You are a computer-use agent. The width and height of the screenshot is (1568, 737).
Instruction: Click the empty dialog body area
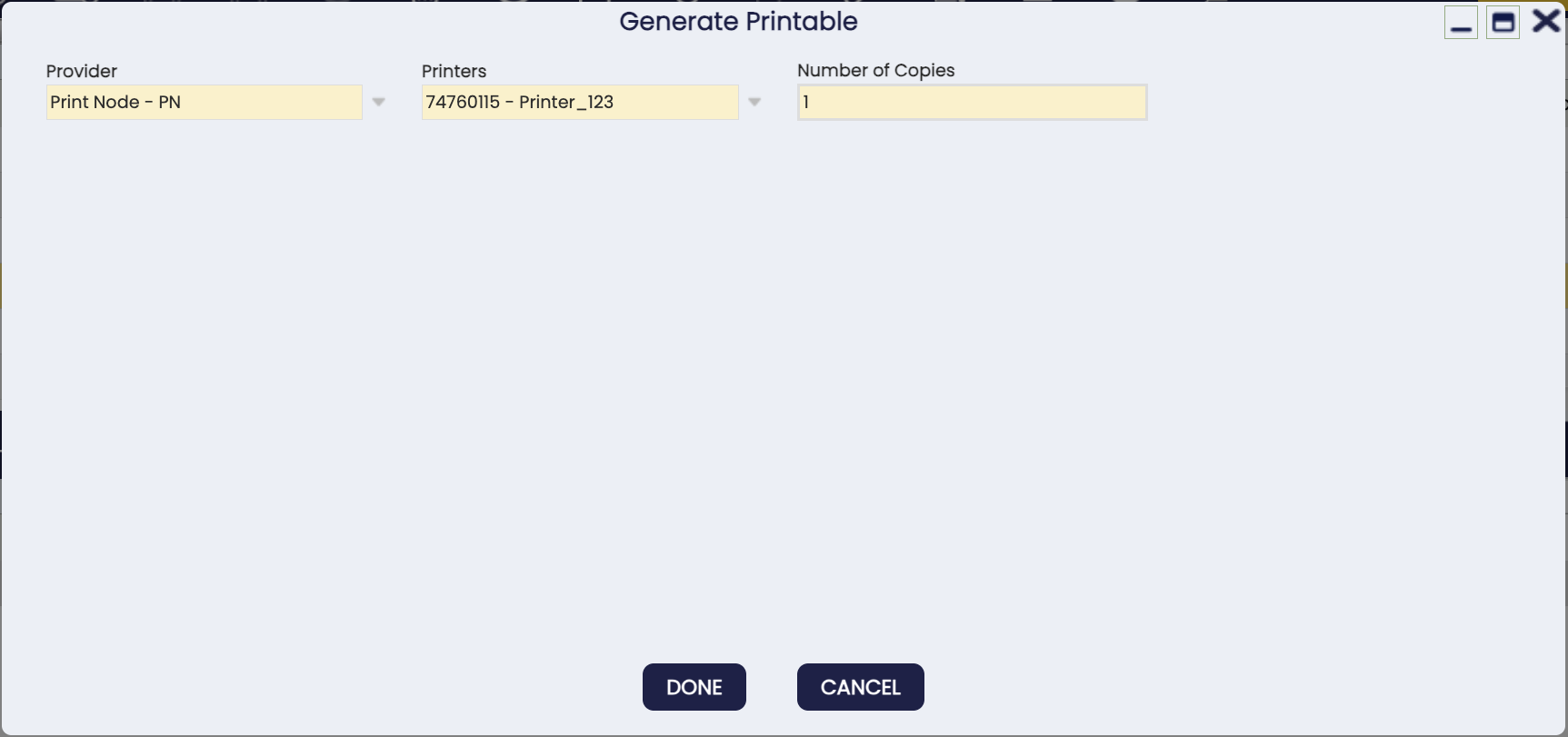pos(782,382)
